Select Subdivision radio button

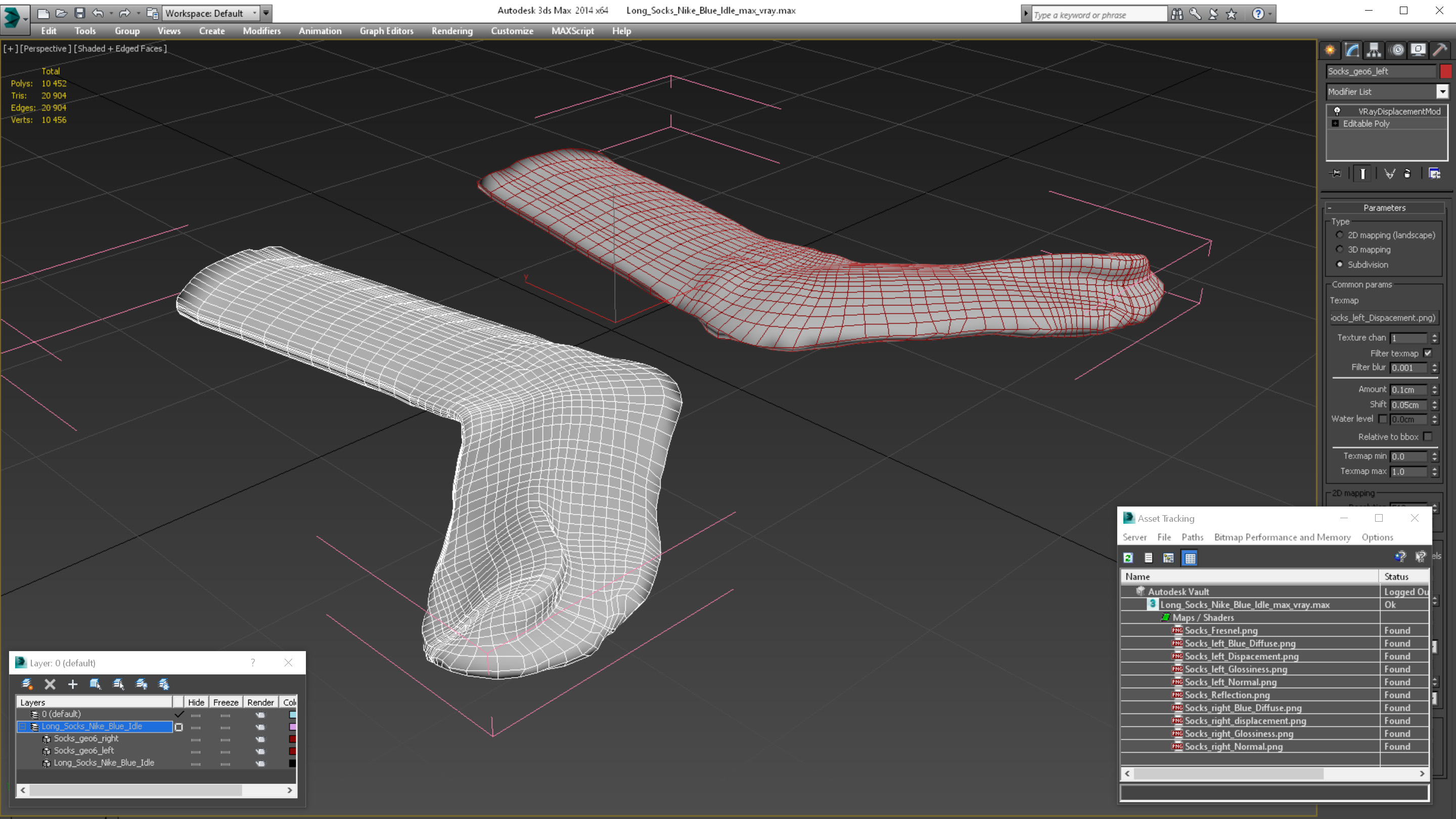(1340, 264)
